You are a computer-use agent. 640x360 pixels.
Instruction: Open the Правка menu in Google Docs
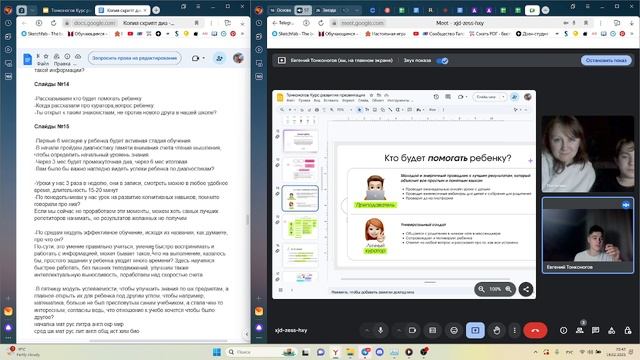62,64
